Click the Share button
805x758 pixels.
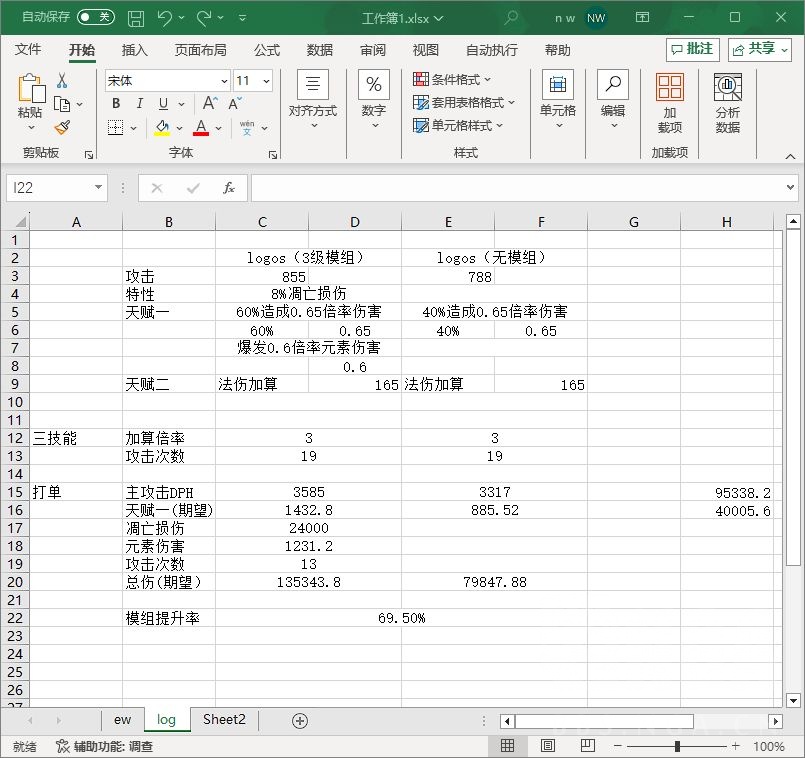click(758, 48)
